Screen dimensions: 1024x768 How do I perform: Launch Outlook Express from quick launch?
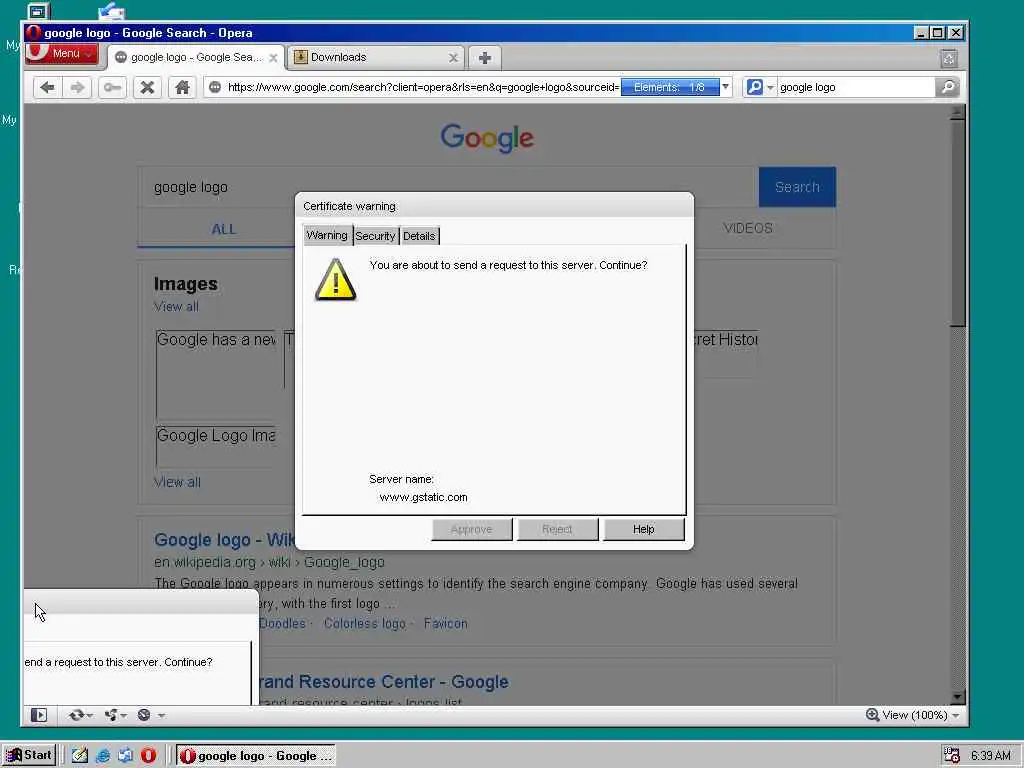[x=125, y=756]
